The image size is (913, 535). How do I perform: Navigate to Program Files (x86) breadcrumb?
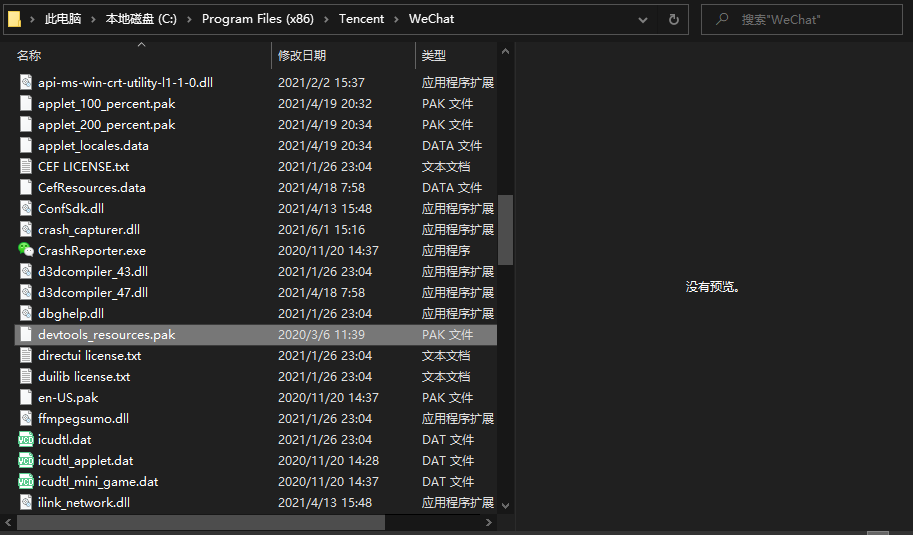point(257,19)
